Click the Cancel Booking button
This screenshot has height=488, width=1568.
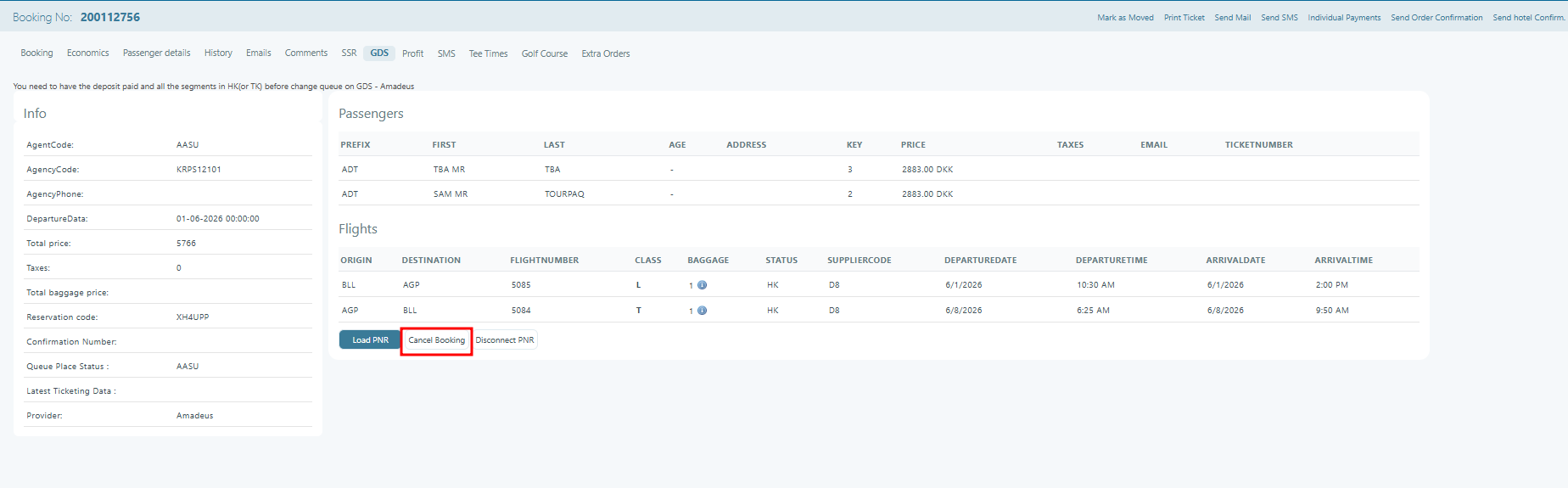pos(436,340)
